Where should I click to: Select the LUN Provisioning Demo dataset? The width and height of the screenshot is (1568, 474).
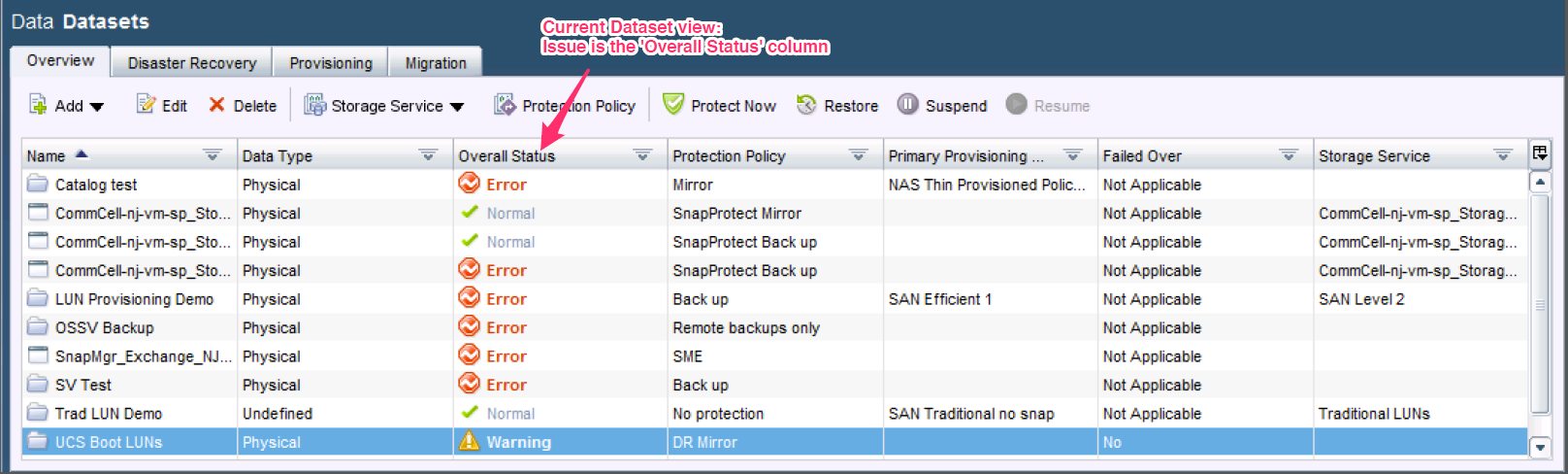click(x=134, y=299)
